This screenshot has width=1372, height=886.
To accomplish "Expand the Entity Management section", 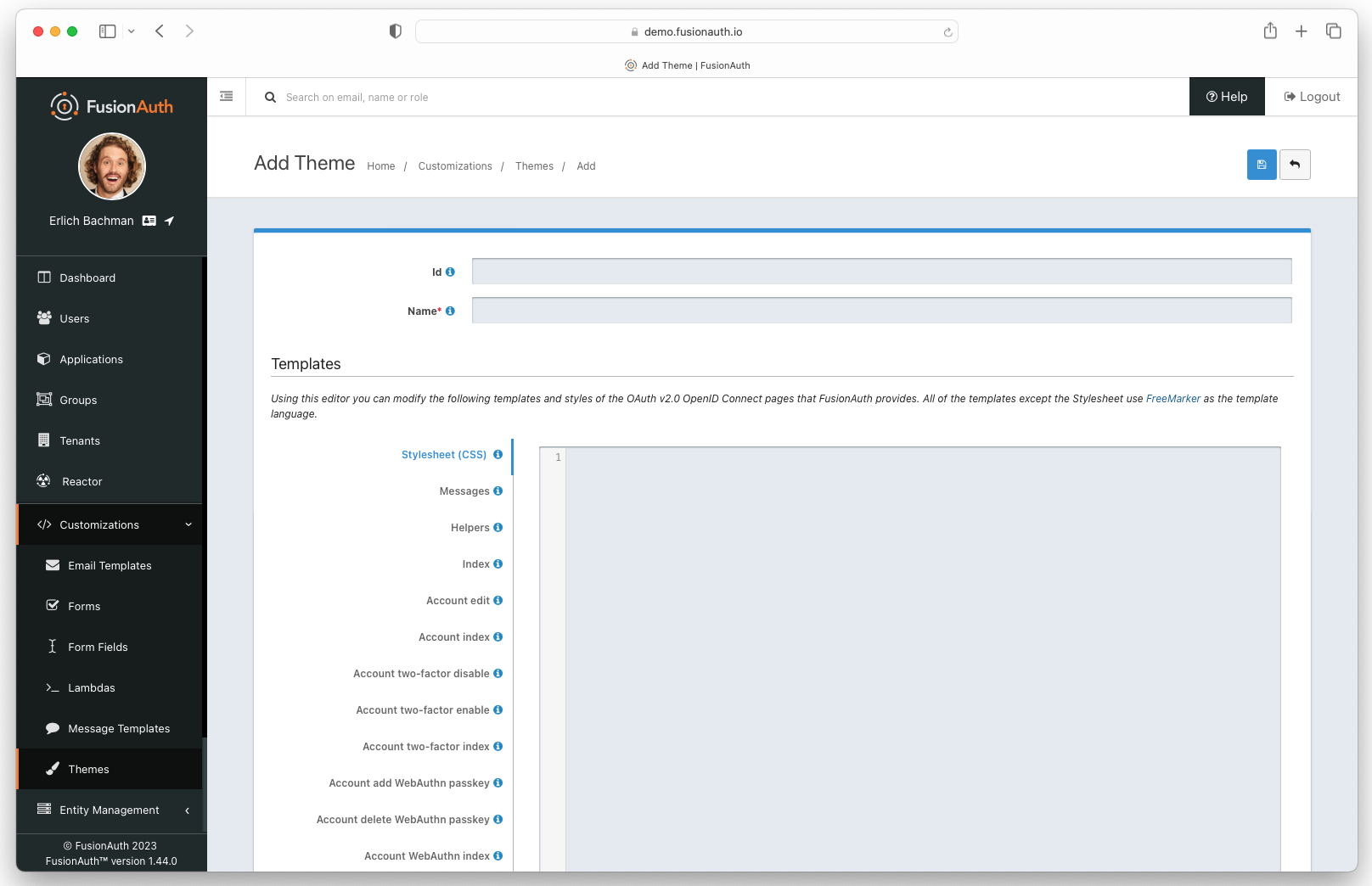I will [109, 810].
